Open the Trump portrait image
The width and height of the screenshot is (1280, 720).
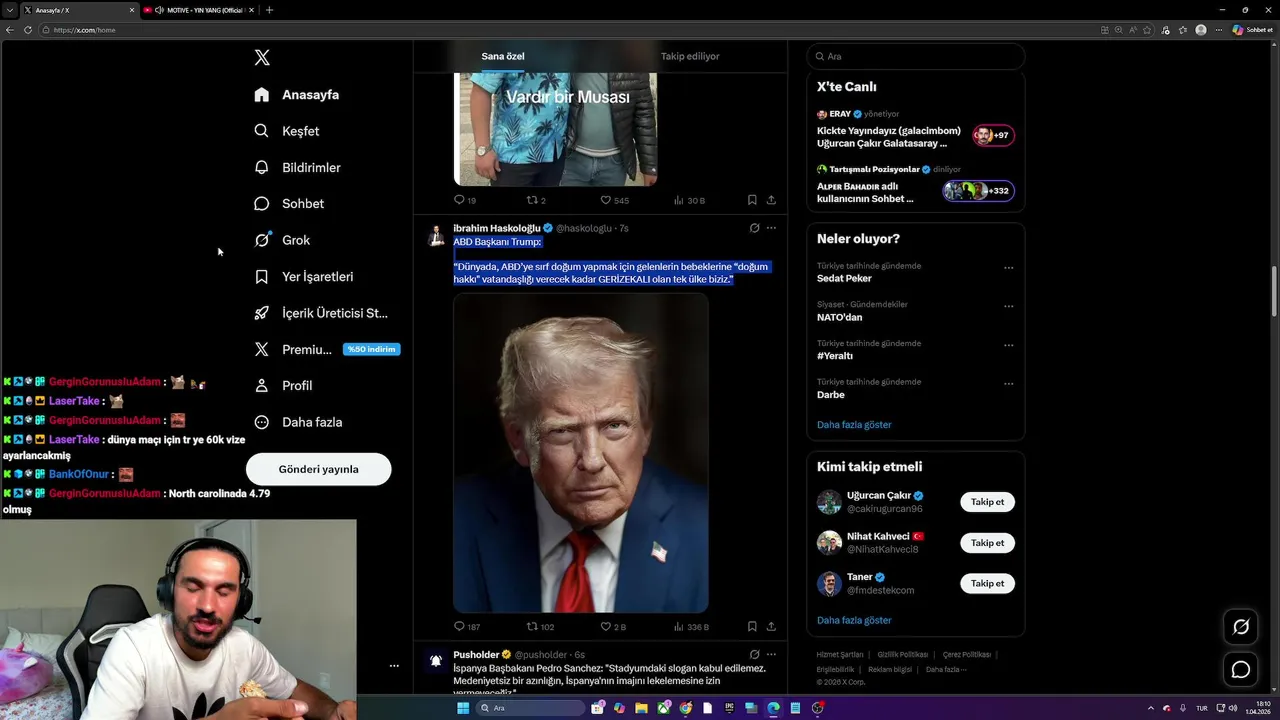581,453
